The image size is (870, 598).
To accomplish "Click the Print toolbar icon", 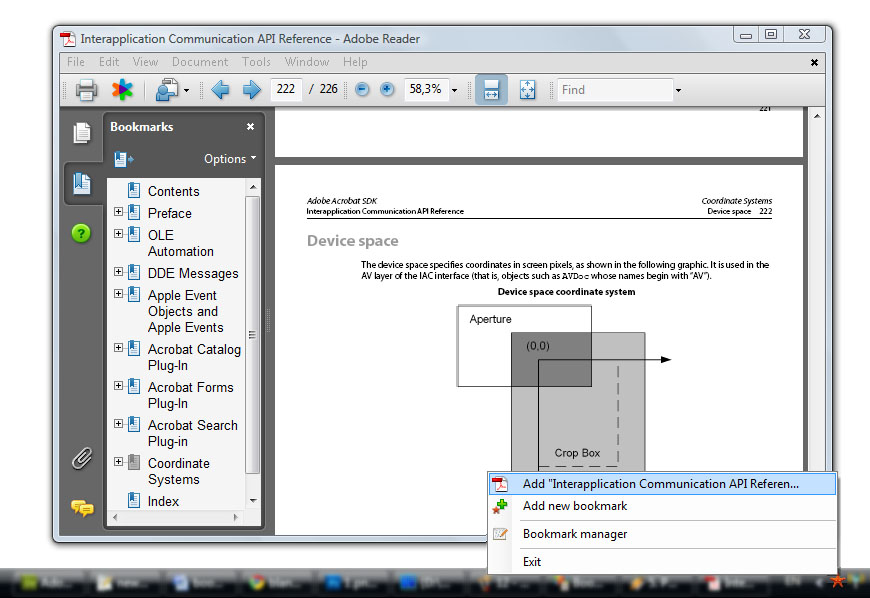I will (x=86, y=89).
